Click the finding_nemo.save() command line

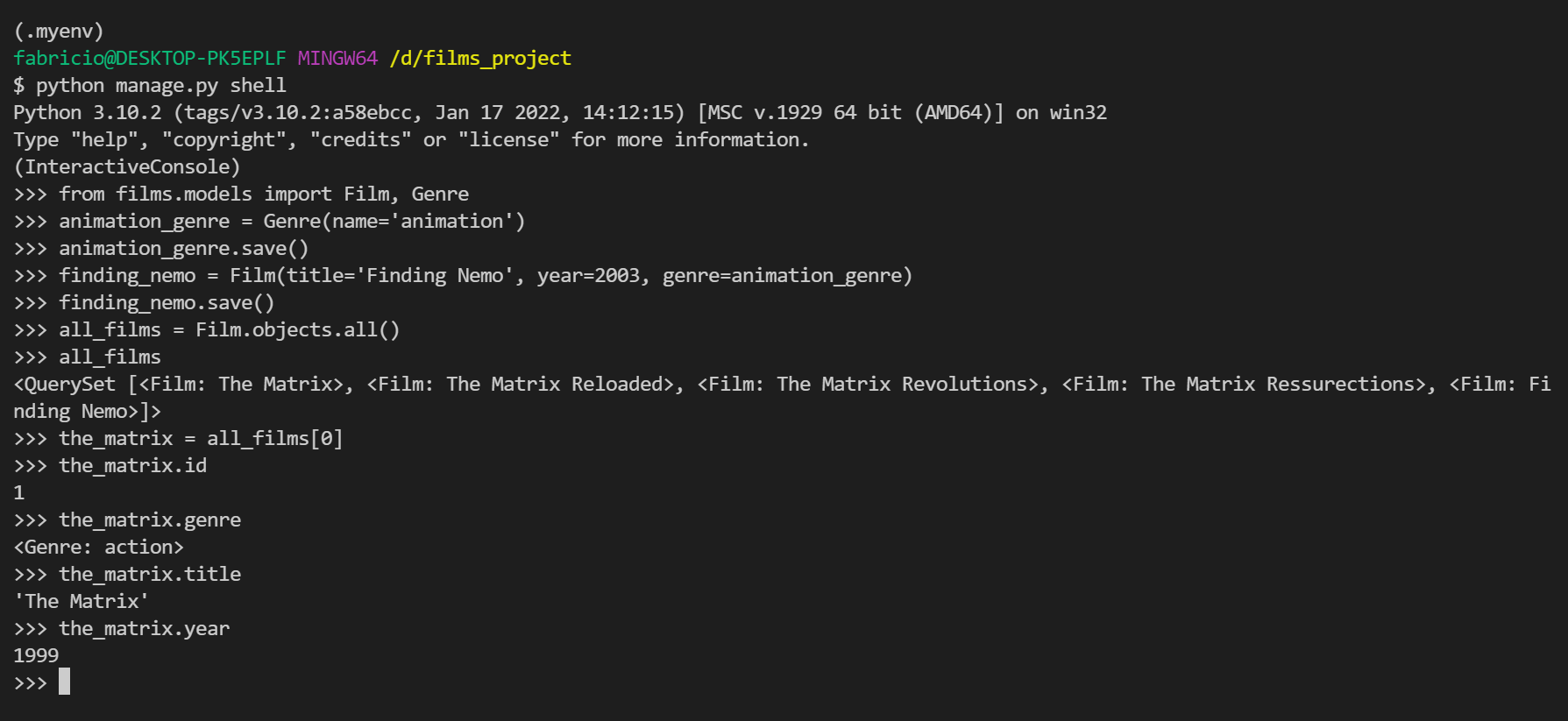[x=167, y=302]
